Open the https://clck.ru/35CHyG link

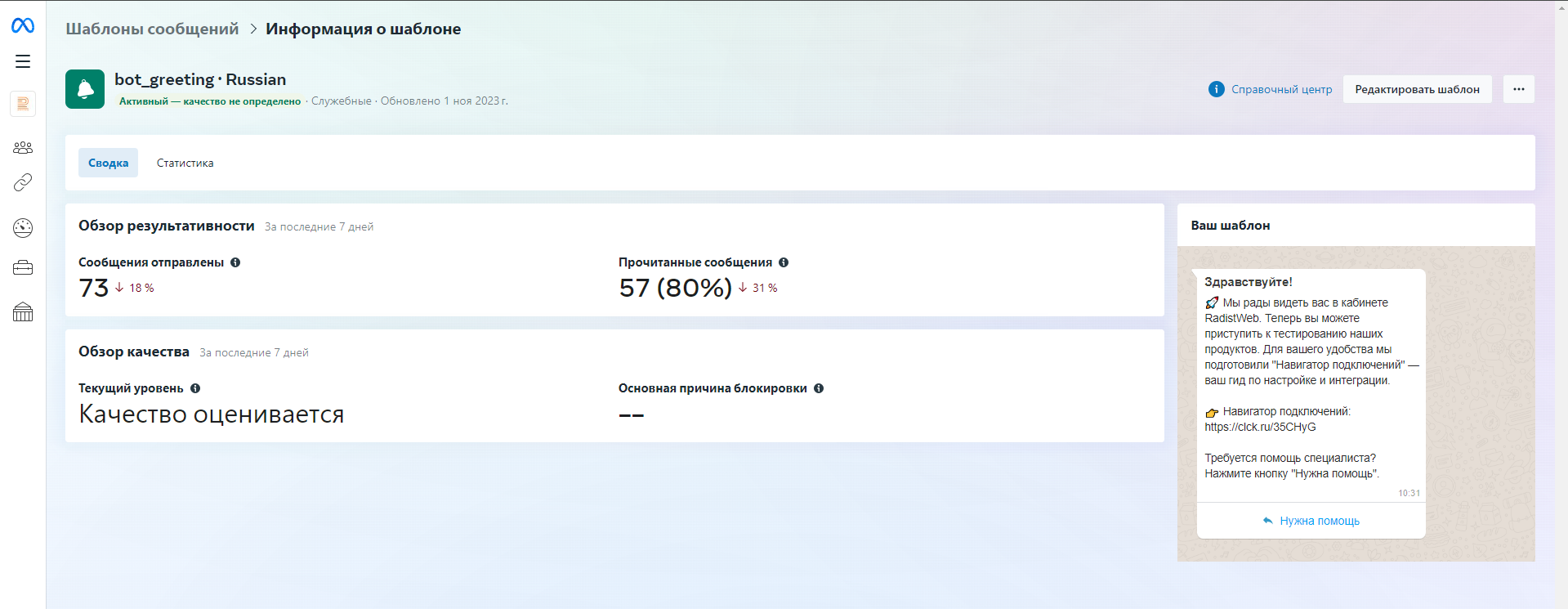pos(1260,427)
